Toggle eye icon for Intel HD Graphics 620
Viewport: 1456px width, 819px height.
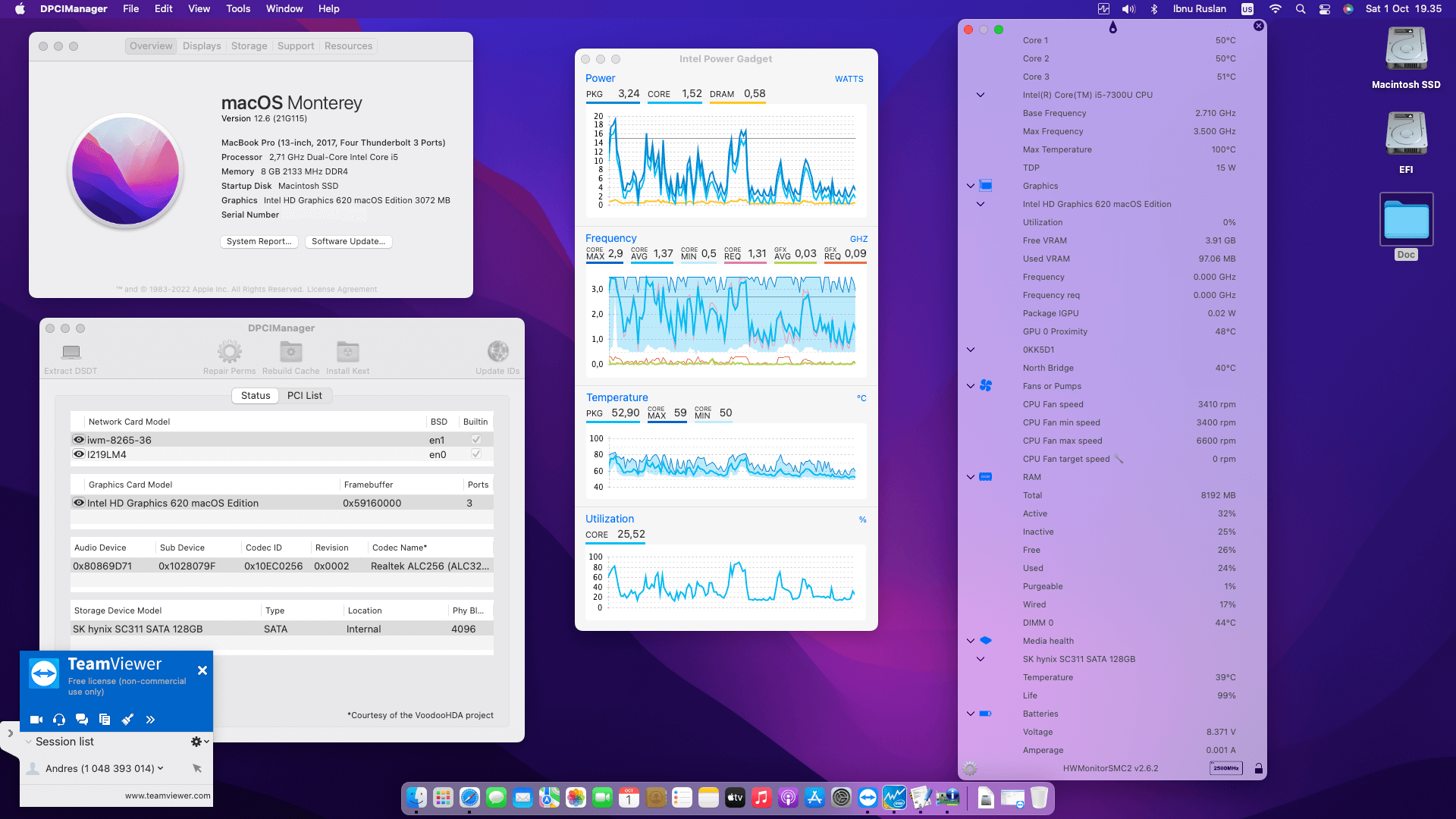pos(78,503)
